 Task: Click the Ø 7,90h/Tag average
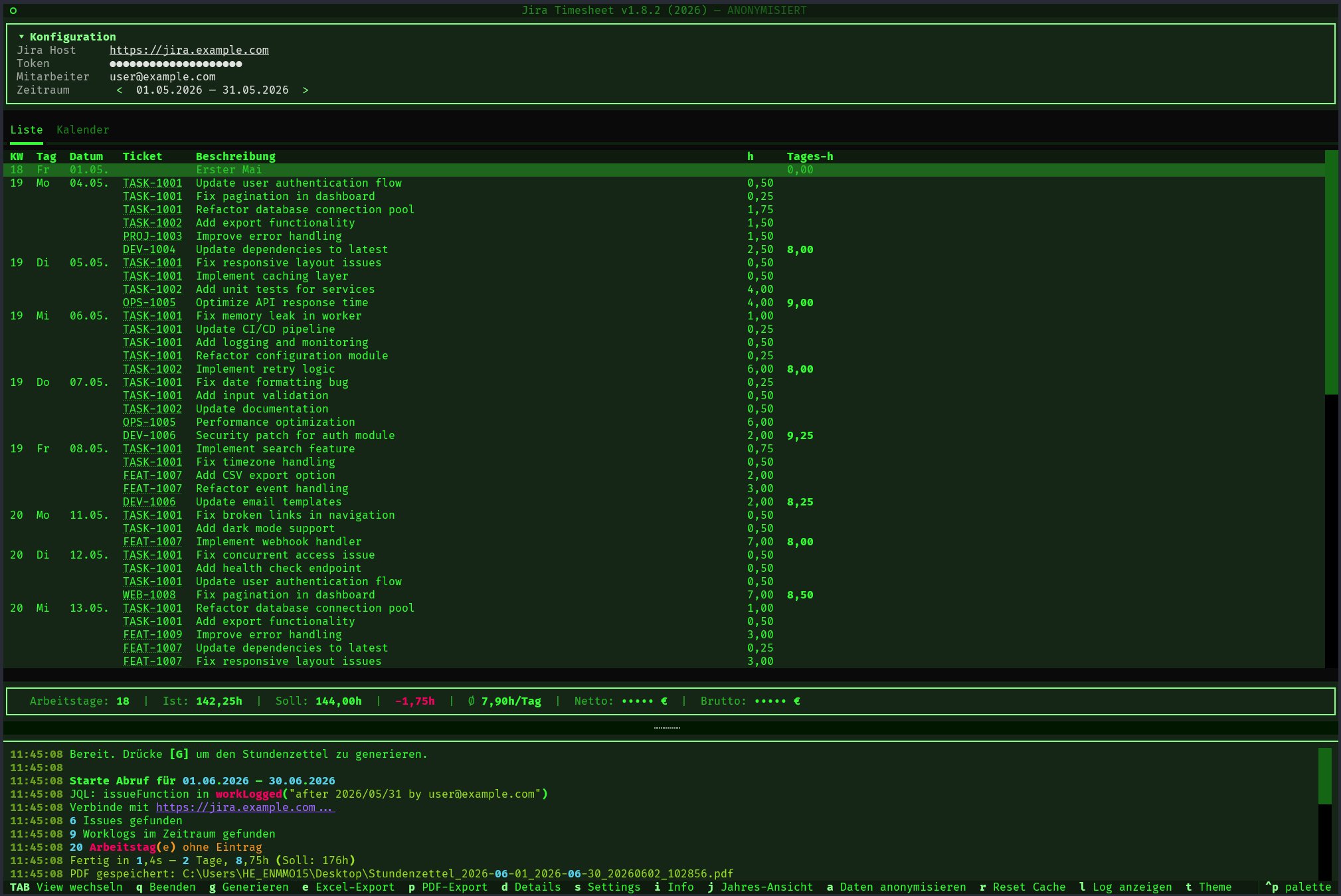coord(505,701)
